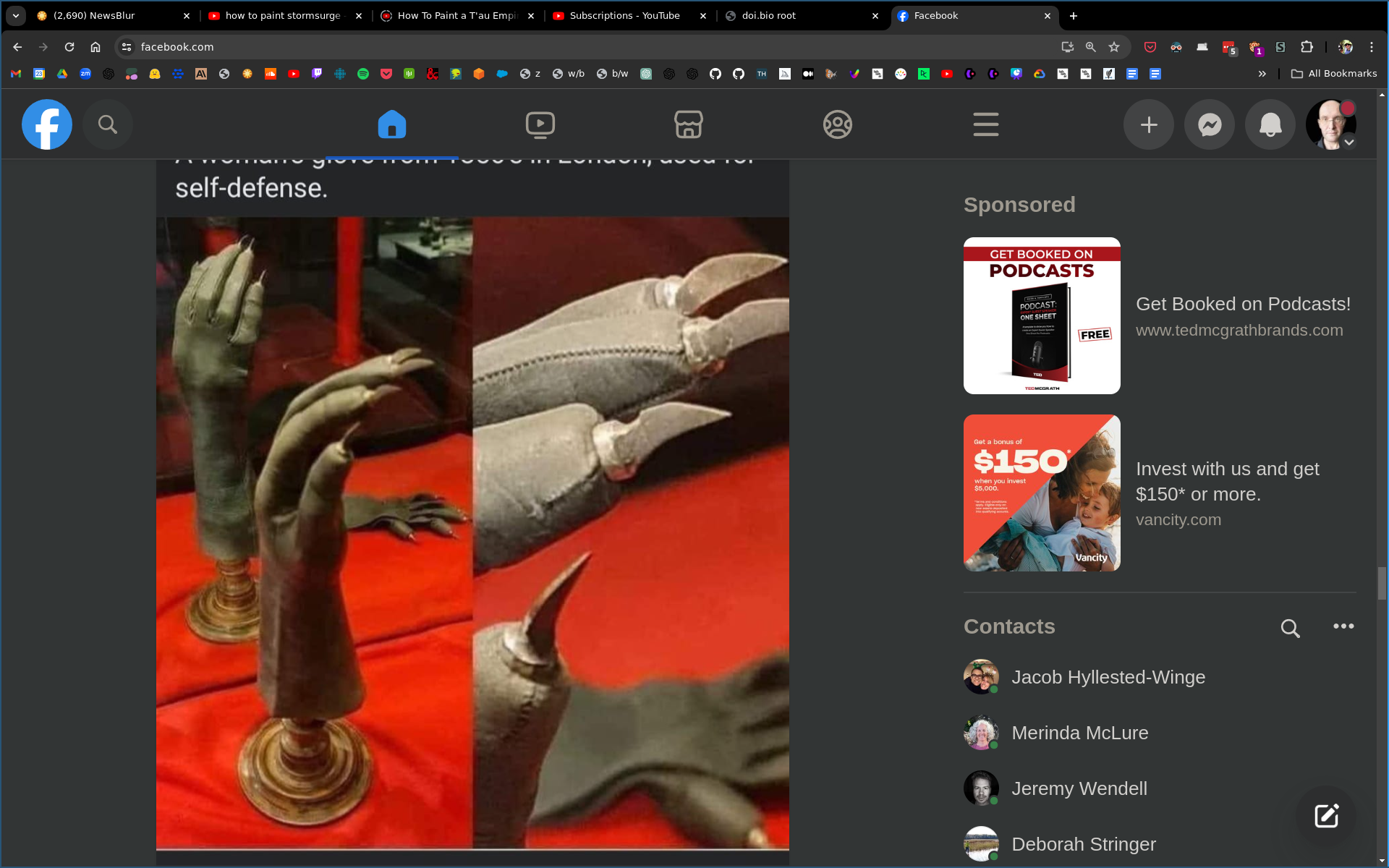Click Get Booked on Podcasts! link
Image resolution: width=1389 pixels, height=868 pixels.
tap(1243, 304)
